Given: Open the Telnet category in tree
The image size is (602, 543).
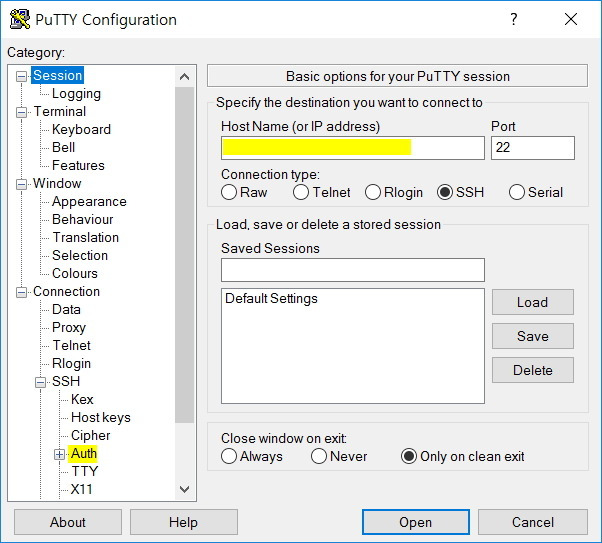Looking at the screenshot, I should pyautogui.click(x=71, y=346).
